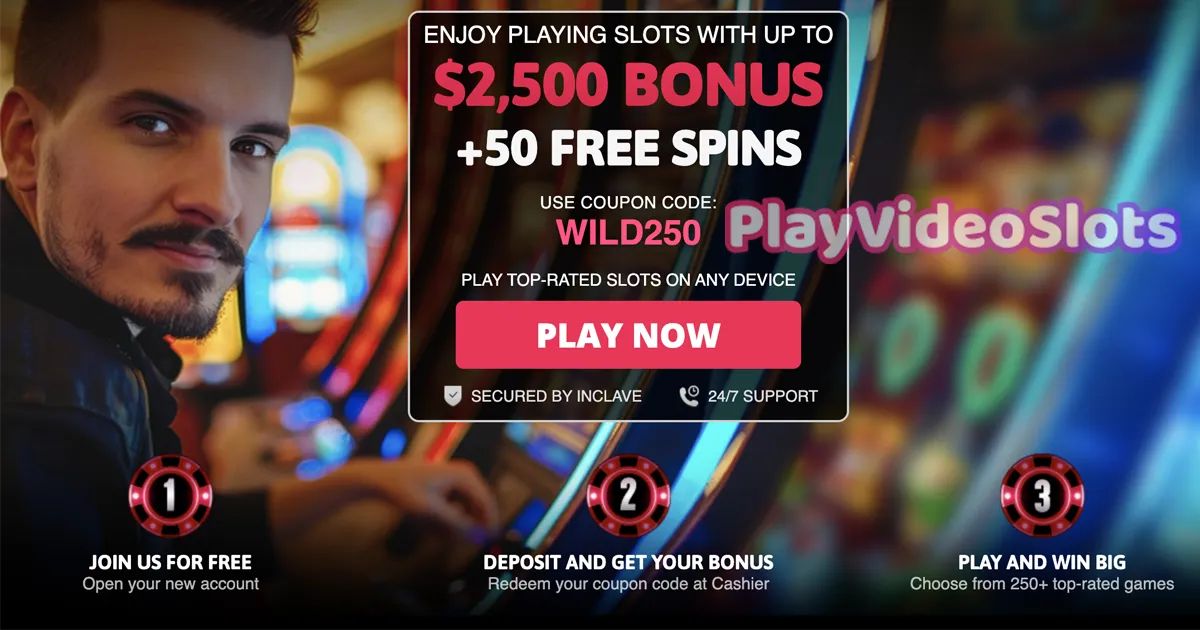Click DEPOSIT AND GET YOUR BONUS heading
The image size is (1200, 630).
pos(628,562)
